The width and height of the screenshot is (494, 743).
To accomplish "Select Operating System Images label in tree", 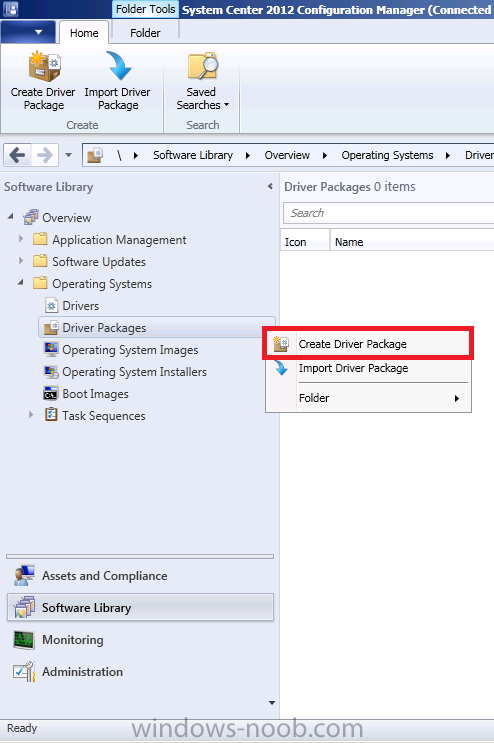I will coord(130,350).
